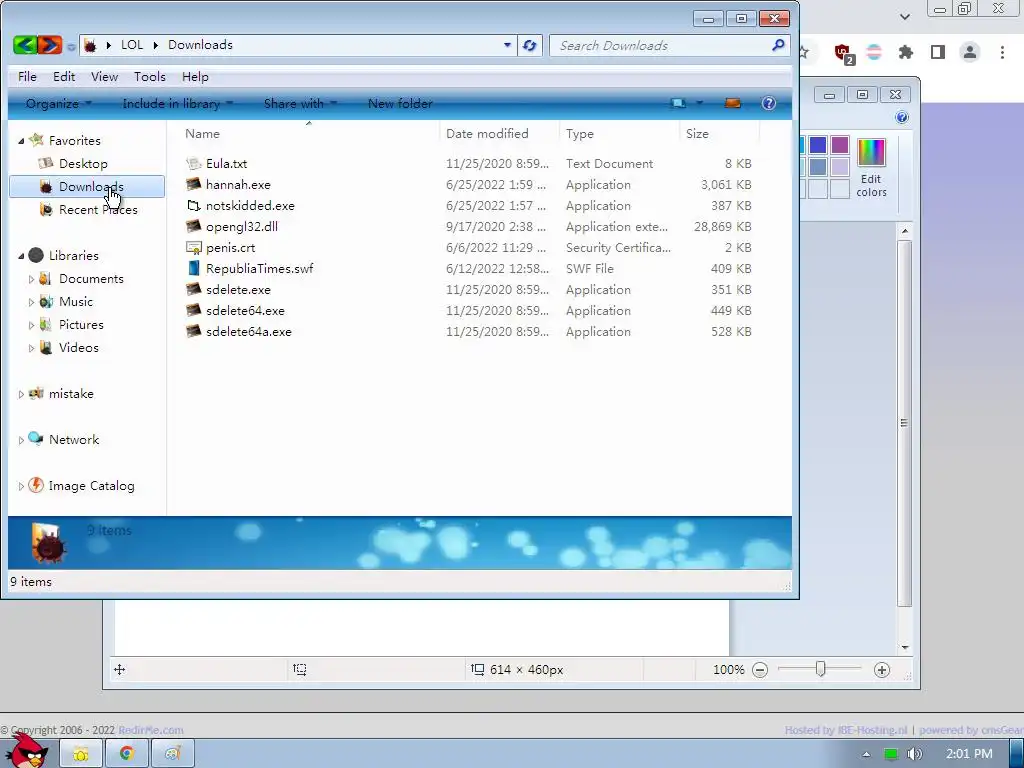The height and width of the screenshot is (768, 1024).
Task: Expand the Documents library node
Action: point(31,279)
